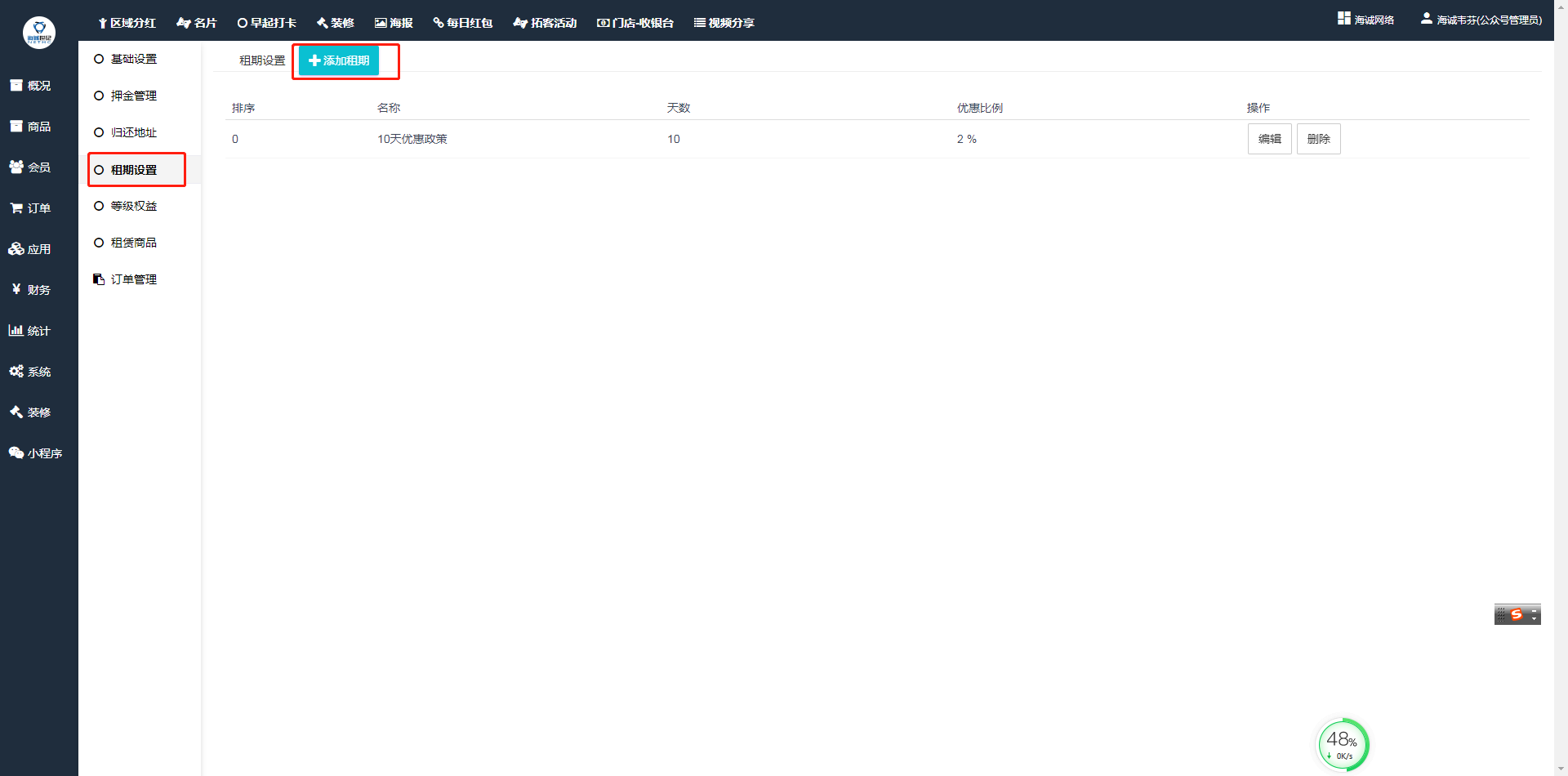Open 名片 business card in top navigation

197,23
